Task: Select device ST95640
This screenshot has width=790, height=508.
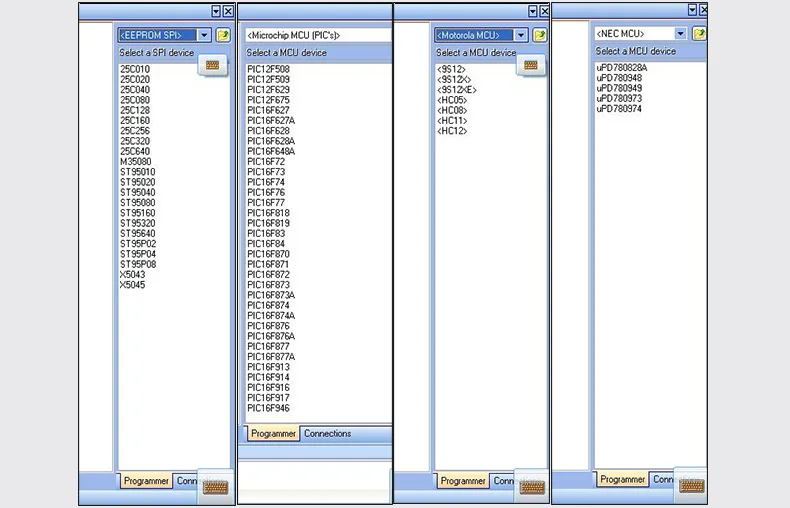Action: point(138,233)
